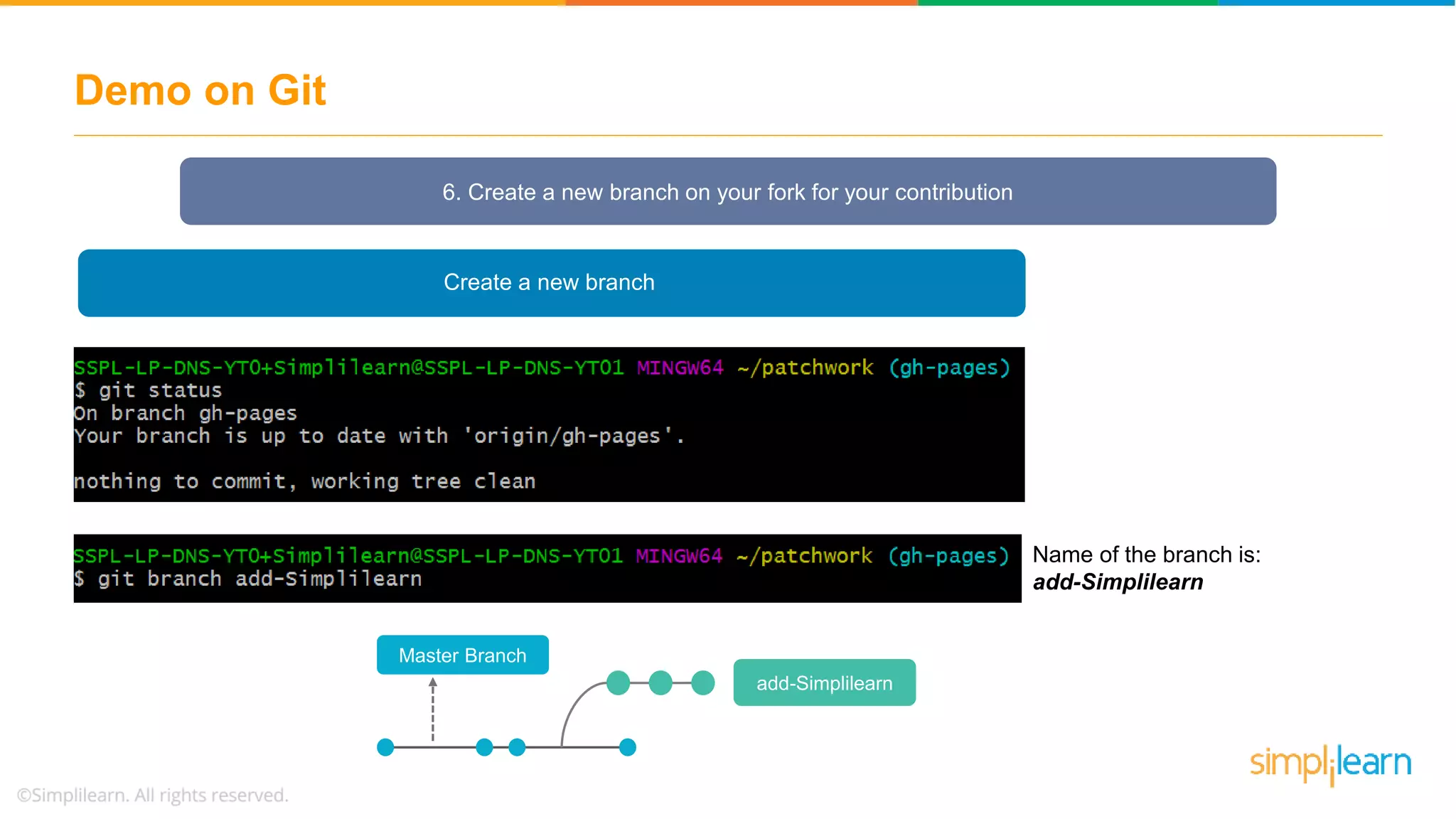The image size is (1456, 819).
Task: Click '©Simplilearn. All rights reserved.' footer text
Action: 153,795
